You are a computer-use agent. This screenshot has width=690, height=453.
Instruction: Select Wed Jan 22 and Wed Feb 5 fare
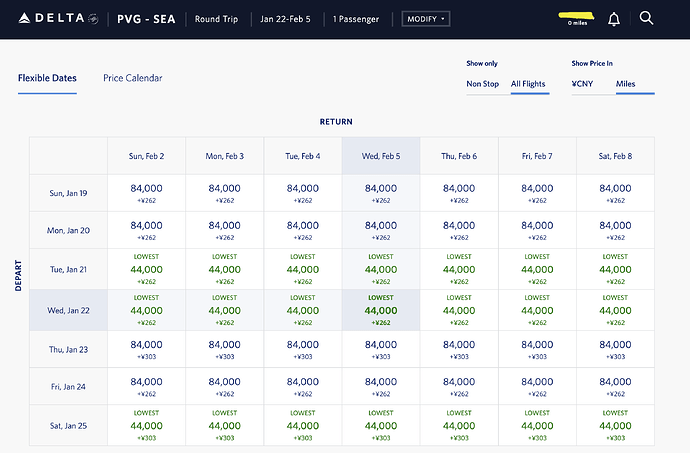(381, 310)
